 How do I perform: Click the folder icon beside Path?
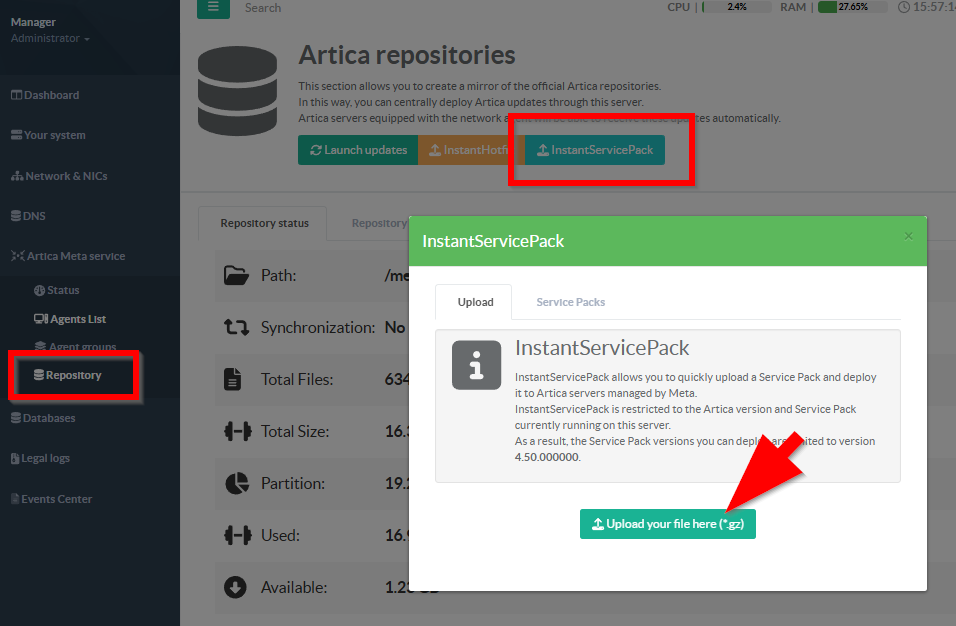[236, 275]
